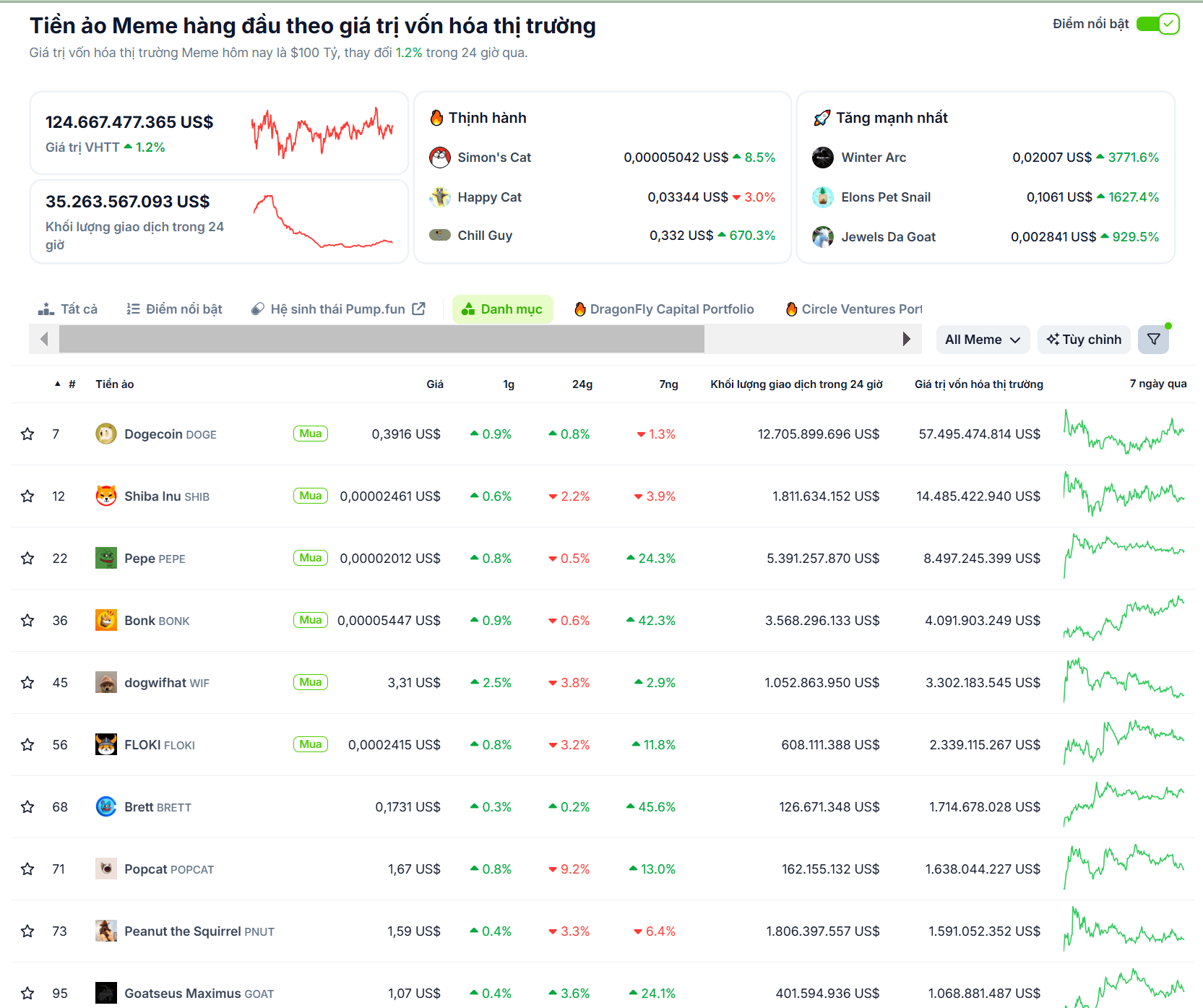
Task: Click the FLOKI coin icon
Action: 106,744
